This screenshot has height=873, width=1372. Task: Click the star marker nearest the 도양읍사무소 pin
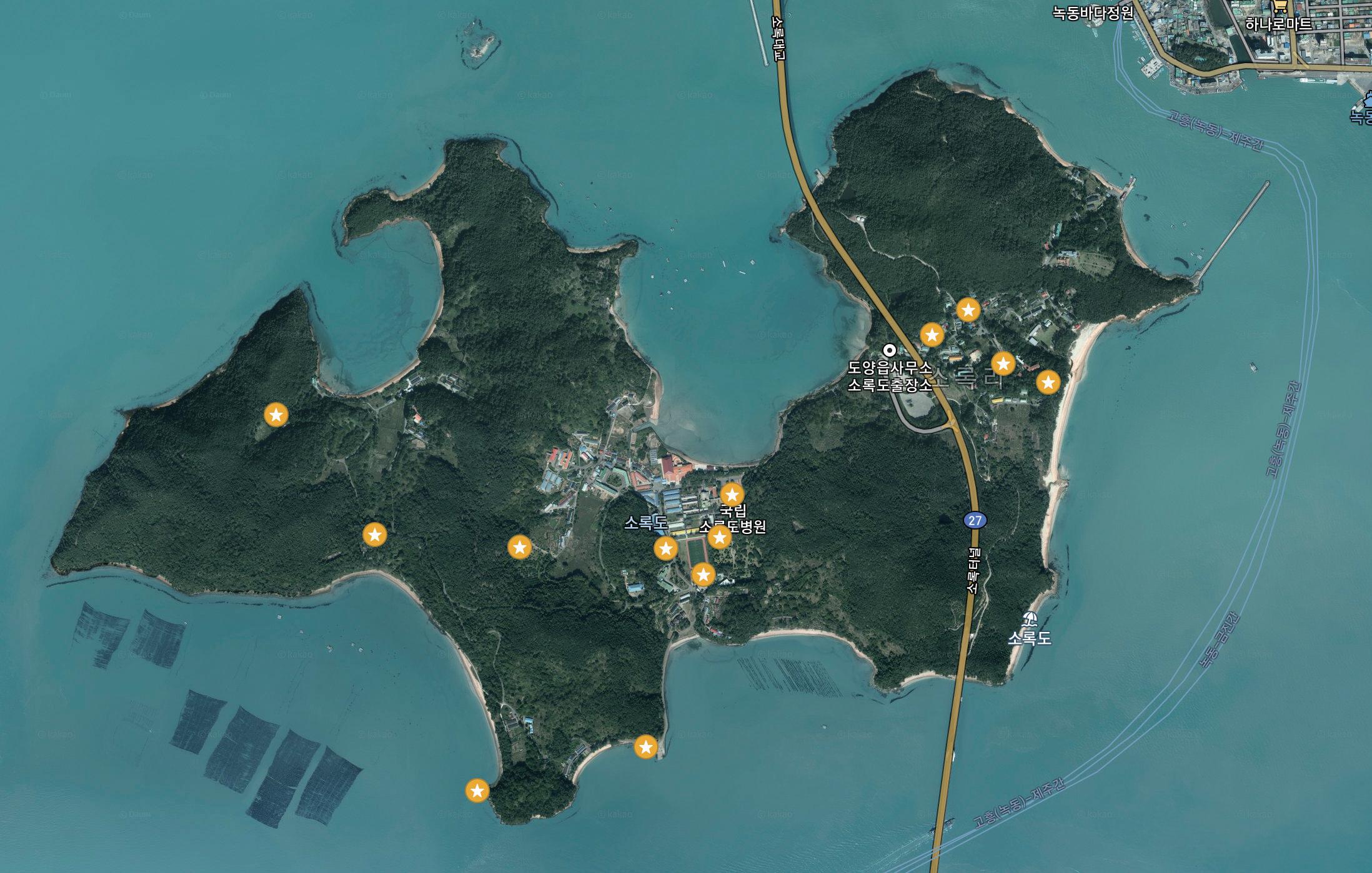(x=932, y=335)
